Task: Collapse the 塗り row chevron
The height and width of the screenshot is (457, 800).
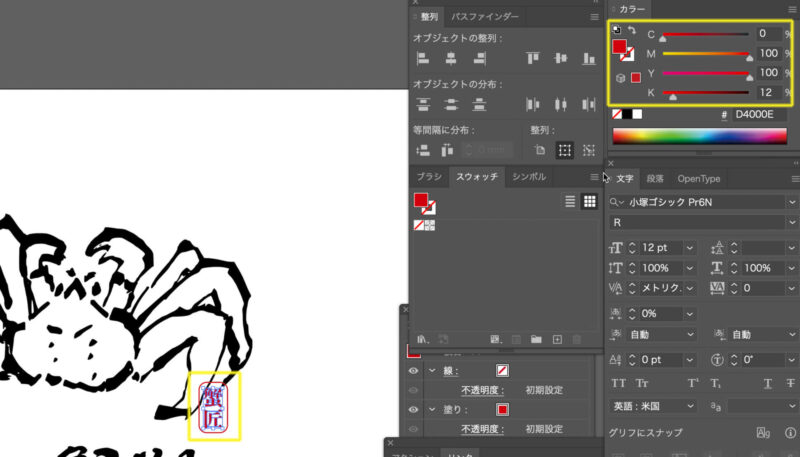Action: [x=432, y=410]
